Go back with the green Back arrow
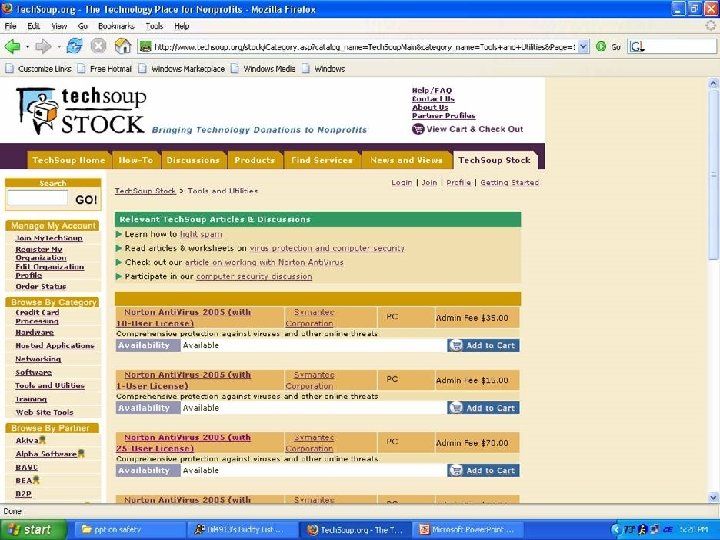 click(x=12, y=46)
